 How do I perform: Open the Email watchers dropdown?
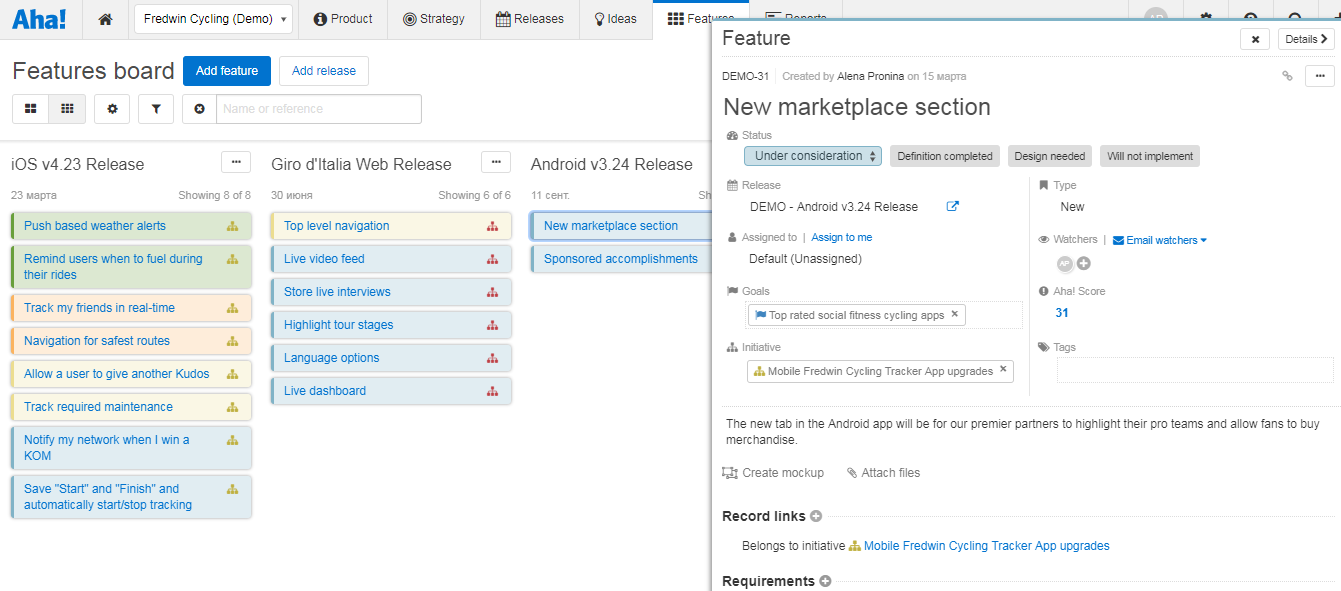[x=1160, y=240]
